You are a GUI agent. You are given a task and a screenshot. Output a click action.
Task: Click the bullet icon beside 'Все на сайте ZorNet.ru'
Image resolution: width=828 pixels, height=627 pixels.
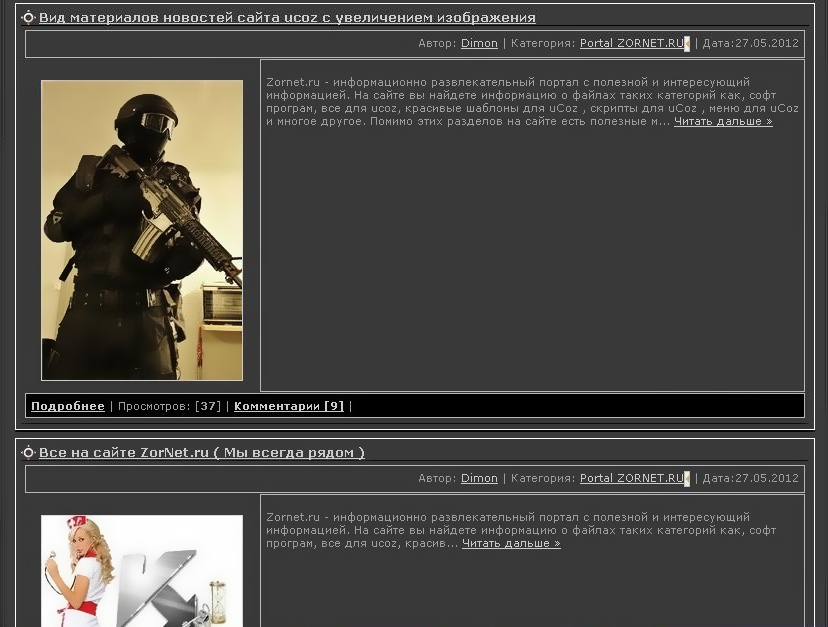click(29, 453)
